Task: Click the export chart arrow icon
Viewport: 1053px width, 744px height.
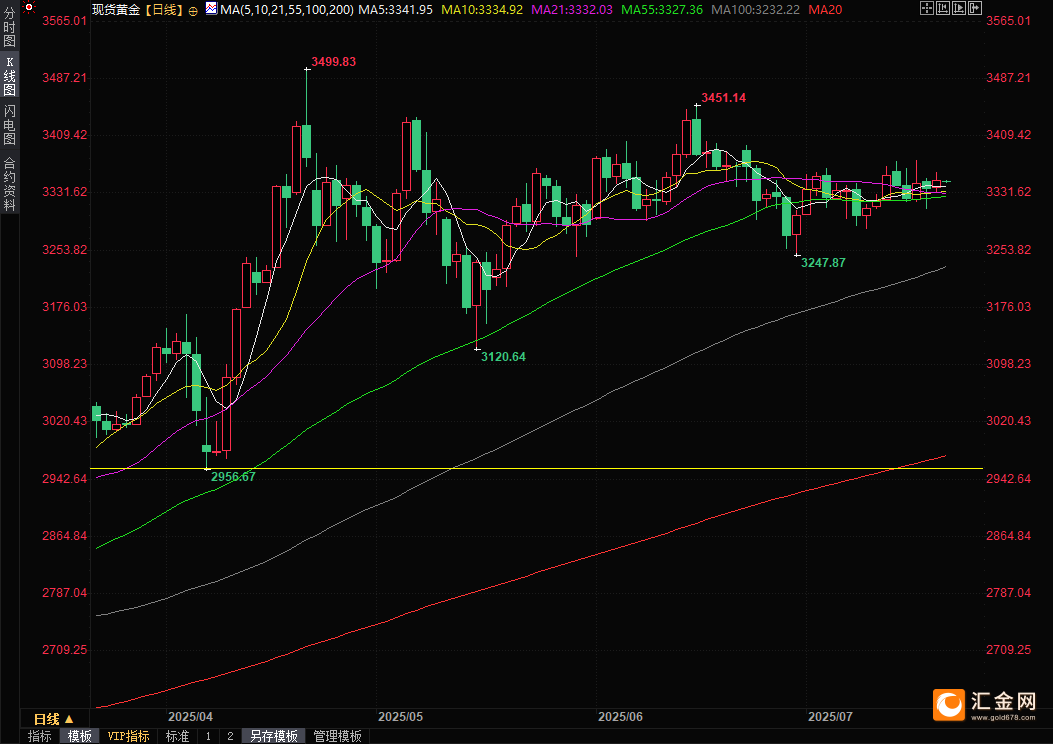Action: [975, 8]
